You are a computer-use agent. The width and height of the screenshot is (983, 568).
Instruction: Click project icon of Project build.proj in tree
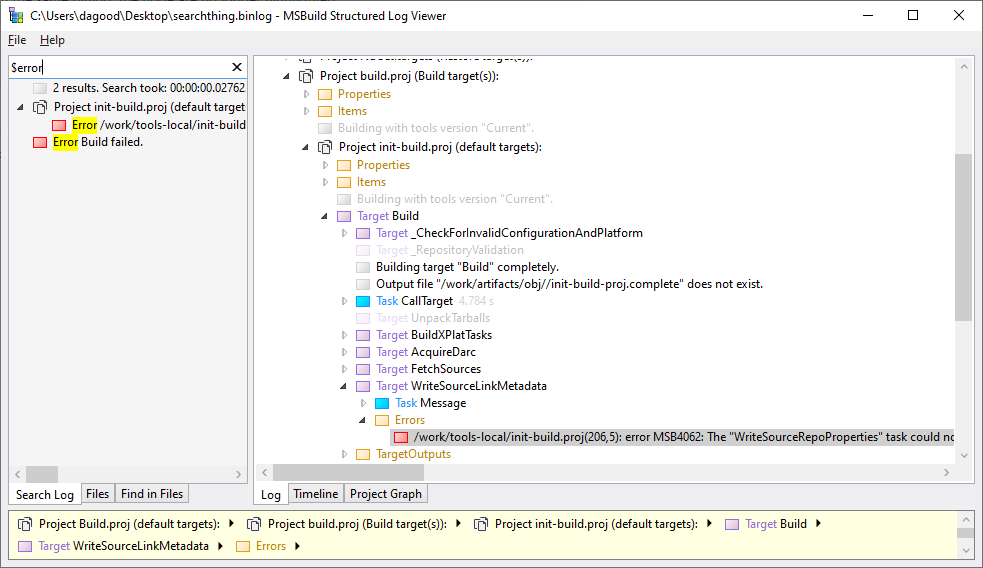coord(305,76)
